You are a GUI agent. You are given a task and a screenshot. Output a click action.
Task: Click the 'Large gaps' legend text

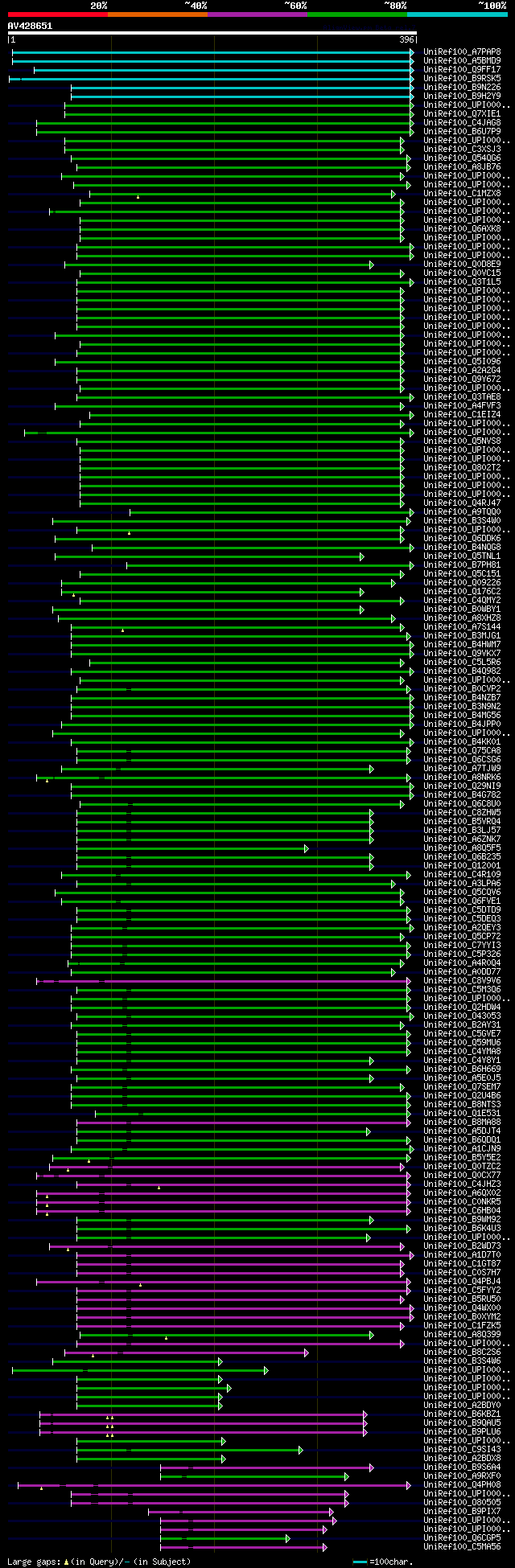(33, 1562)
